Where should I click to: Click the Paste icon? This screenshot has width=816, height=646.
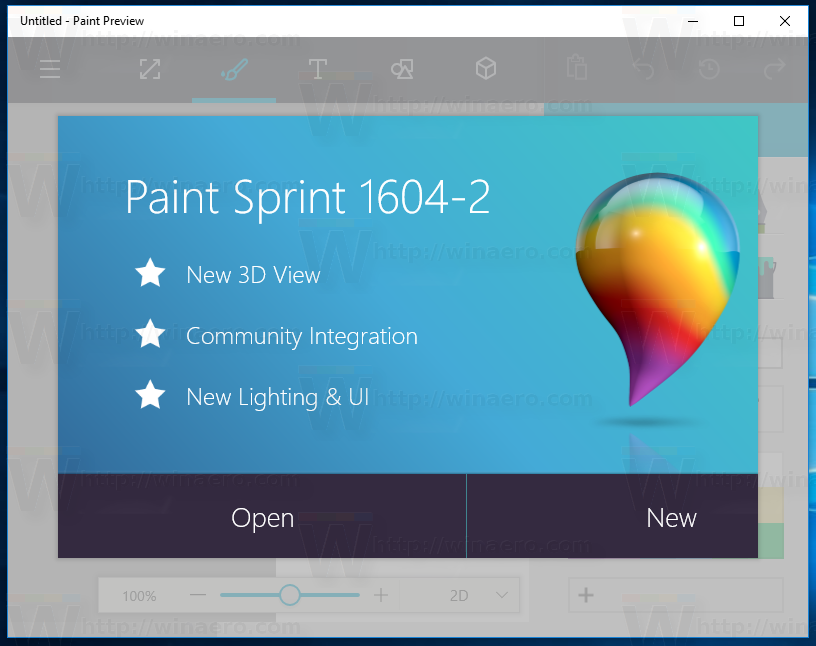[575, 70]
